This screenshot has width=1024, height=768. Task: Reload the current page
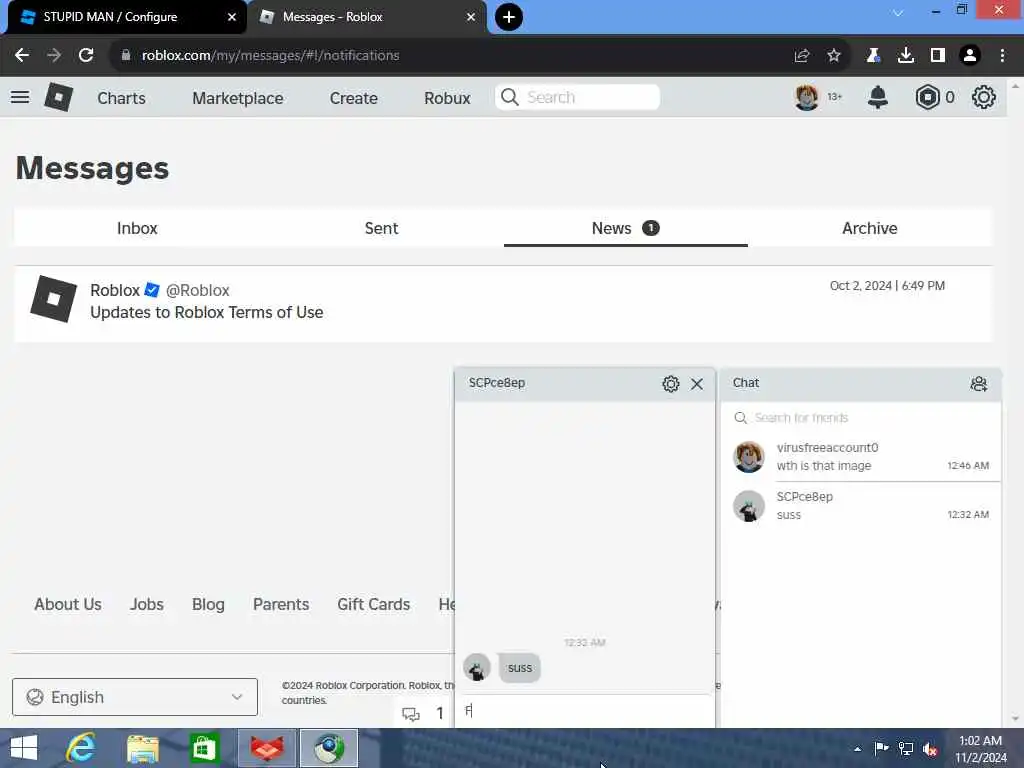(x=86, y=56)
